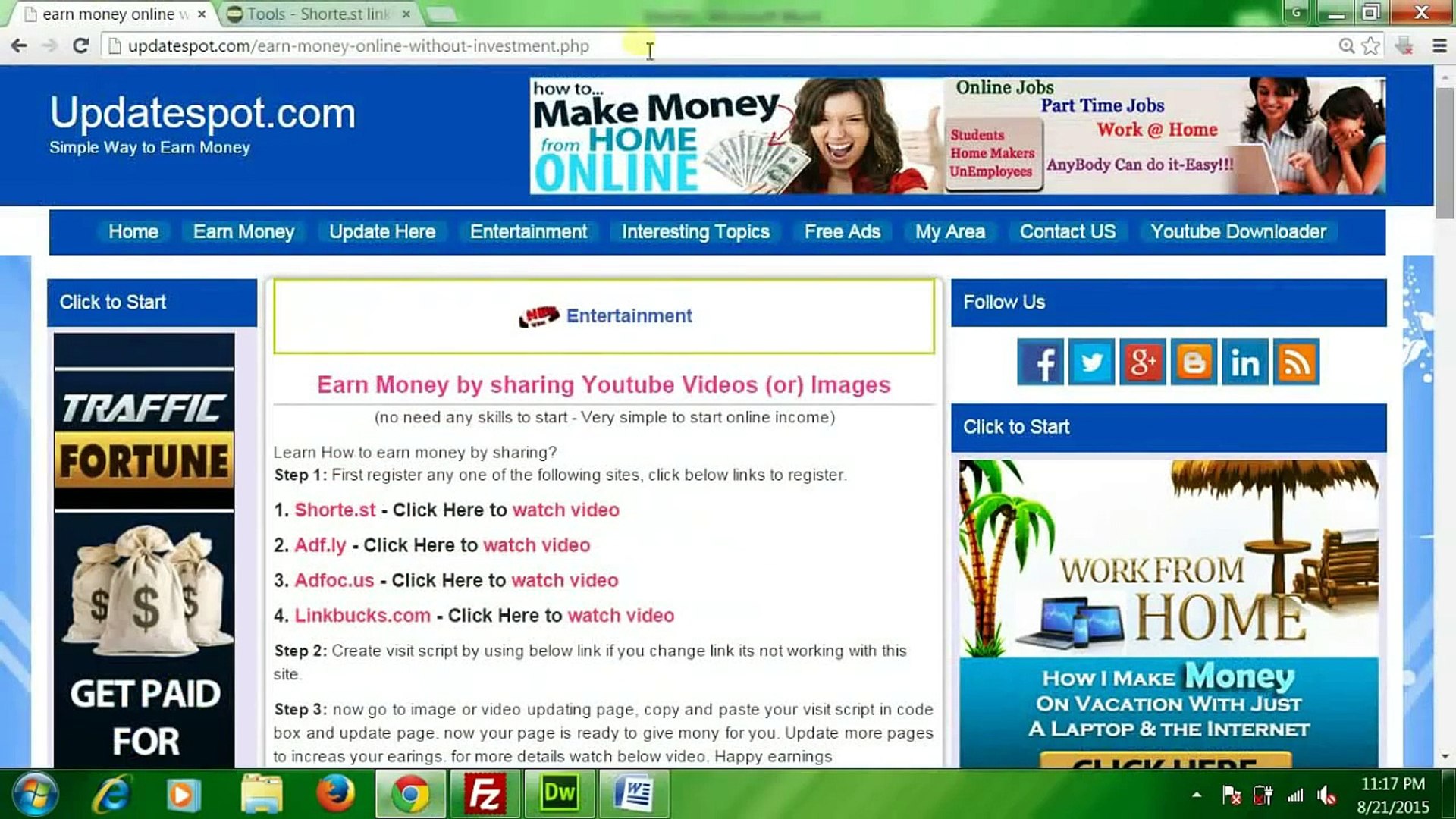Go back with browser back arrow

pos(19,46)
